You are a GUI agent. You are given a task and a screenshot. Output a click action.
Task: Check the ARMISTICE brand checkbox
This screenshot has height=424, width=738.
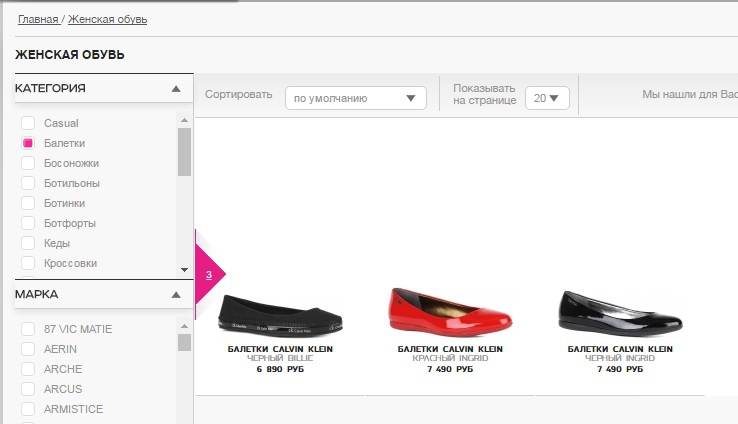coord(28,409)
